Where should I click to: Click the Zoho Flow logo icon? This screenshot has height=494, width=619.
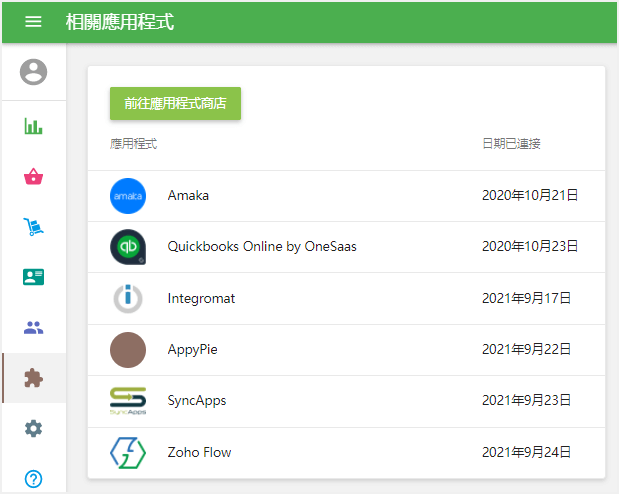click(128, 453)
